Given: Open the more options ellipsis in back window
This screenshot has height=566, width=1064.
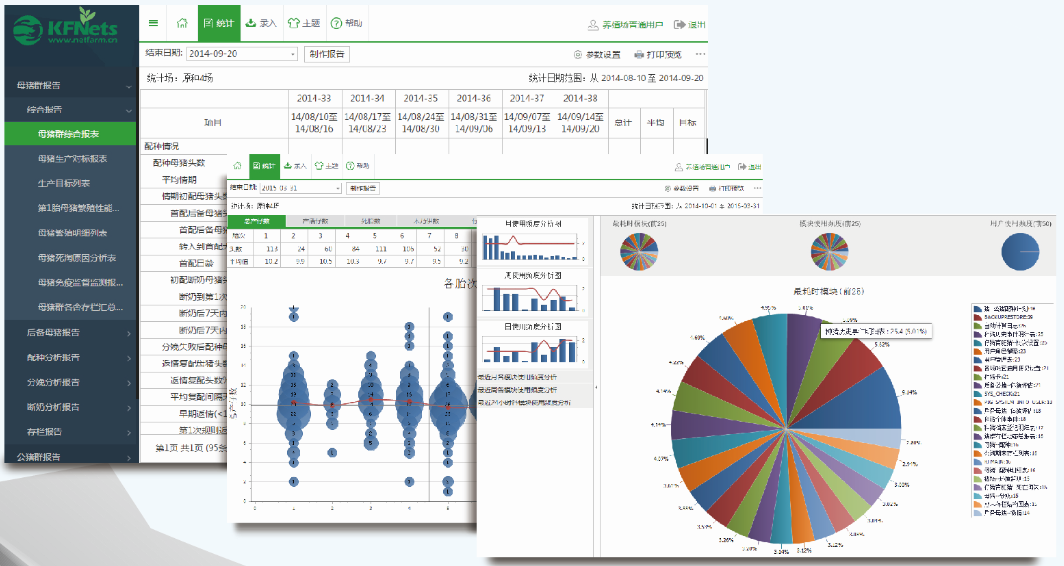Looking at the screenshot, I should click(x=700, y=54).
